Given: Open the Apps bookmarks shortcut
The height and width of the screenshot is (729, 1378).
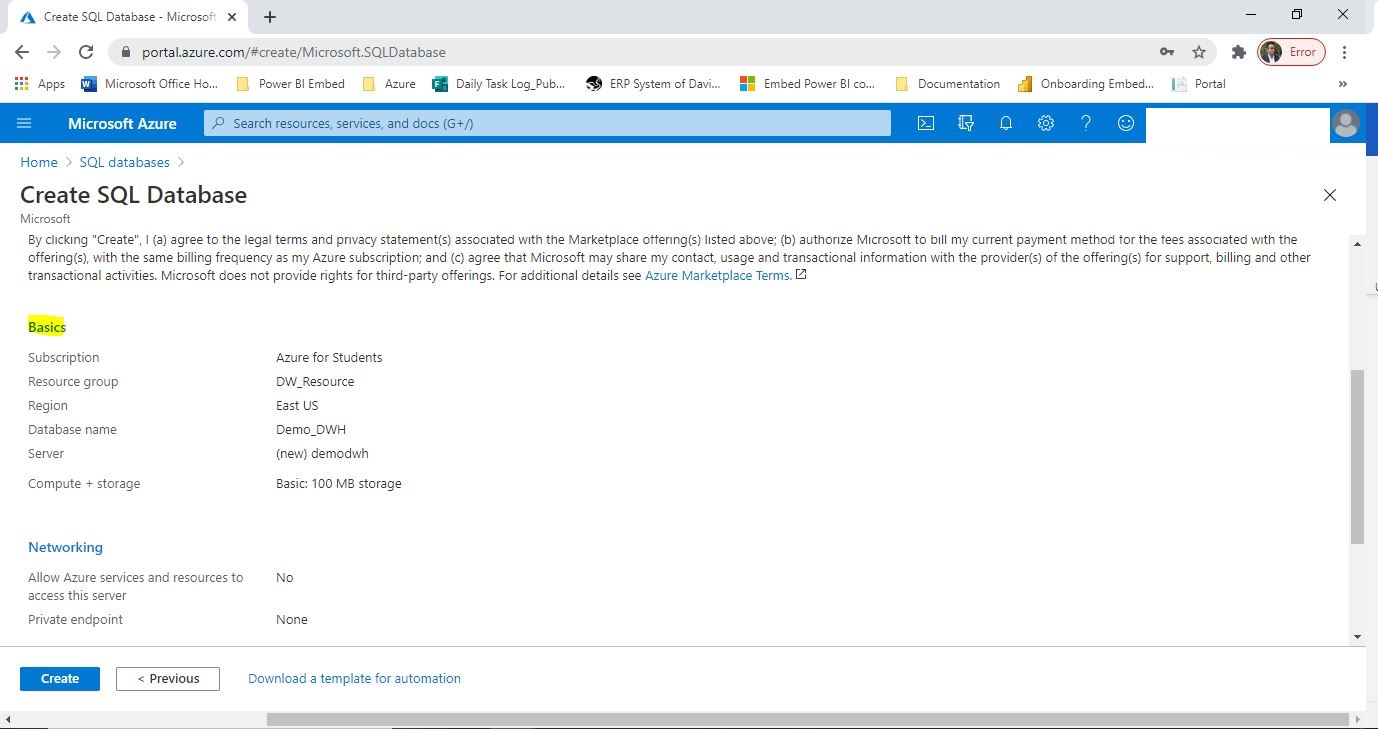Looking at the screenshot, I should pos(40,84).
